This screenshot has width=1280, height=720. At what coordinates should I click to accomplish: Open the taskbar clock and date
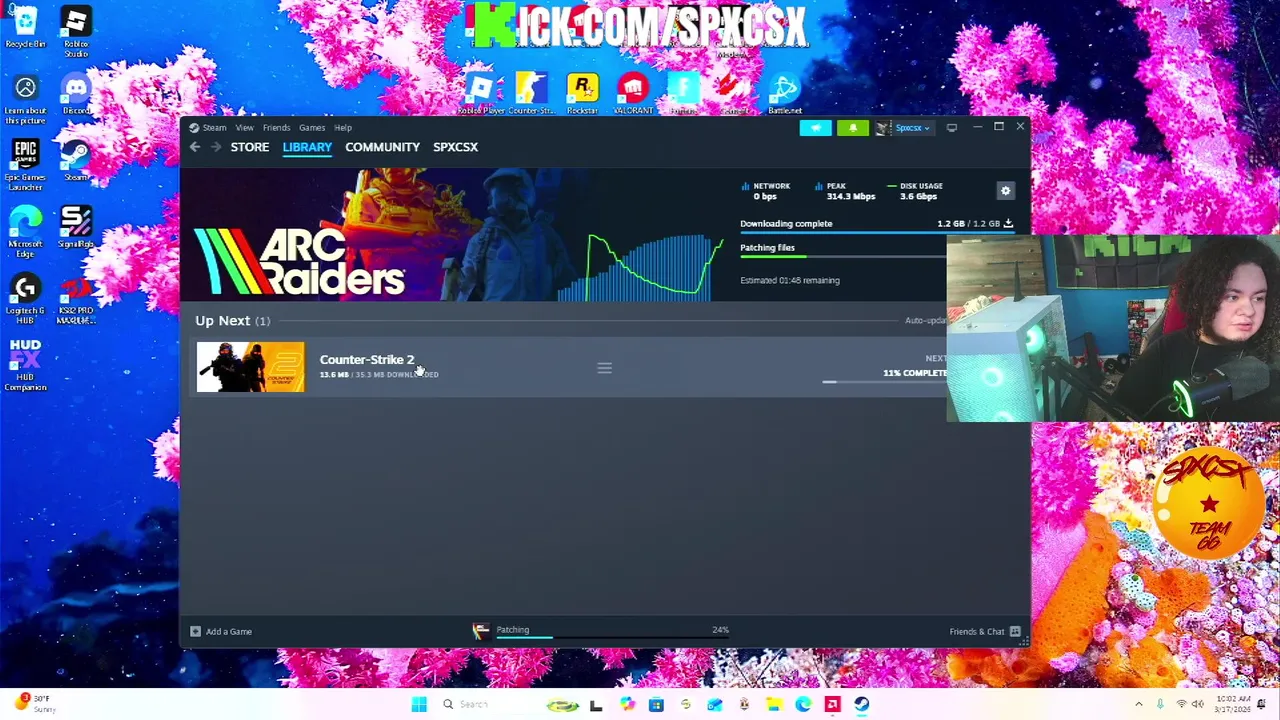pyautogui.click(x=1235, y=705)
